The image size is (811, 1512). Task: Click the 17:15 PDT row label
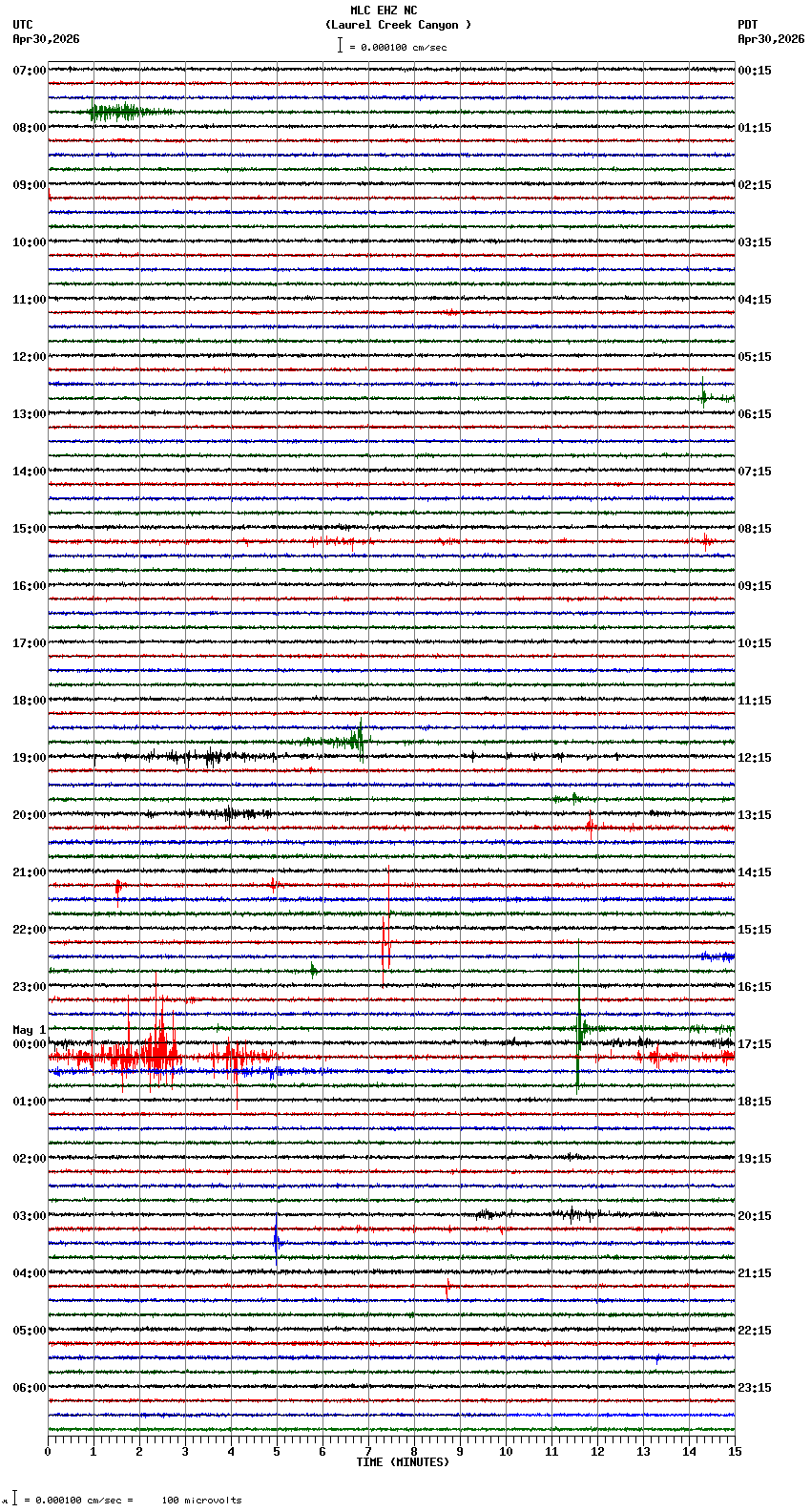[755, 1044]
